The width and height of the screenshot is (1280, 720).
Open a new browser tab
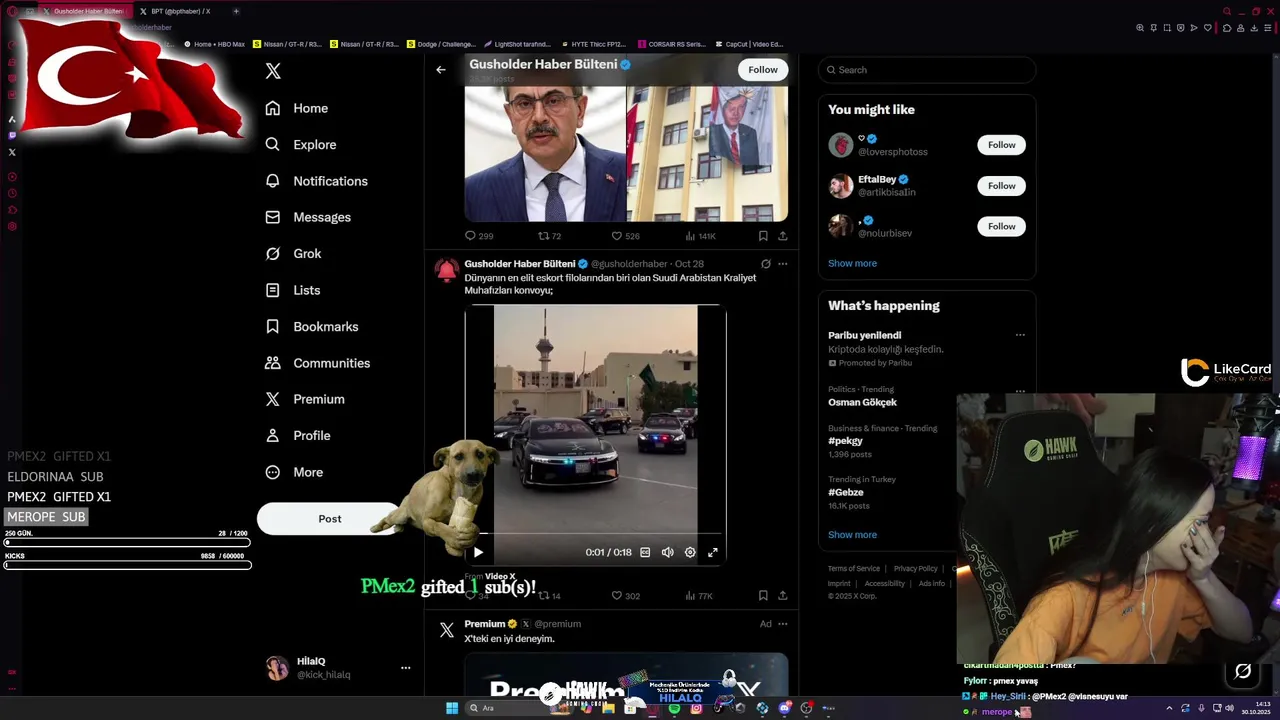236,11
